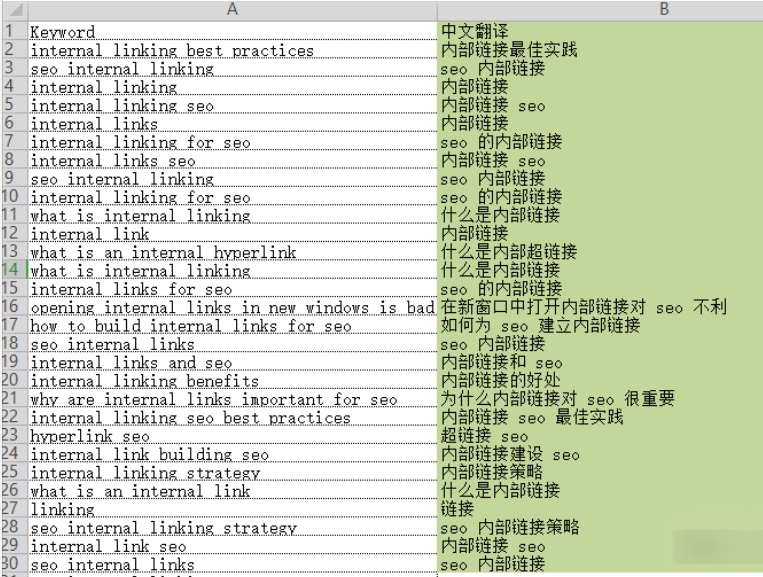The width and height of the screenshot is (763, 577).
Task: Click cell 'internal link' in row 12
Action: pyautogui.click(x=232, y=233)
